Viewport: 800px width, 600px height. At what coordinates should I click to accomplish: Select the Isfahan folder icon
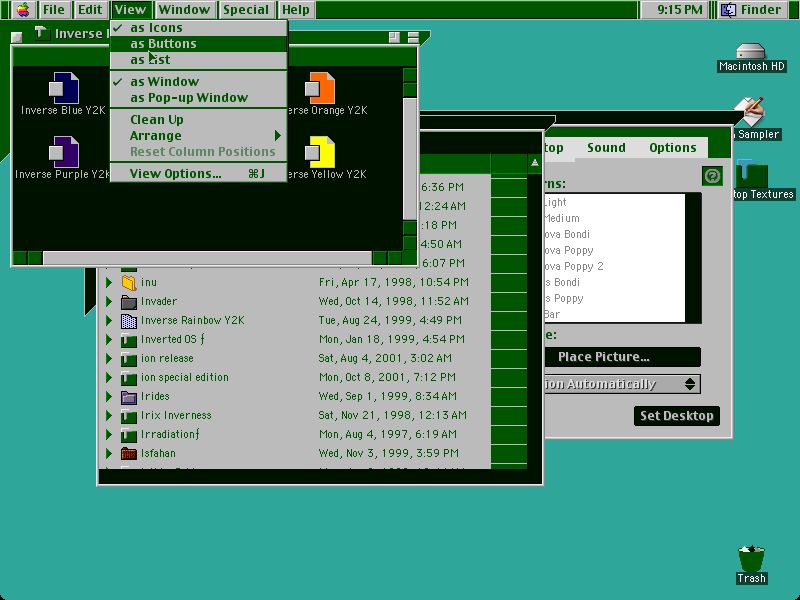[129, 454]
